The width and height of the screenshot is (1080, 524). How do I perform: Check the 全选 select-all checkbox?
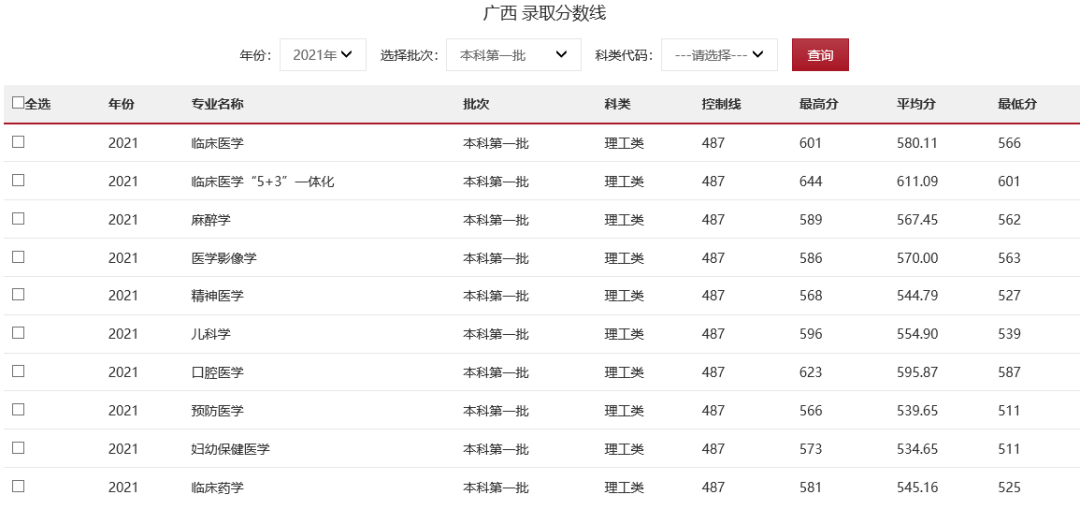[x=18, y=103]
